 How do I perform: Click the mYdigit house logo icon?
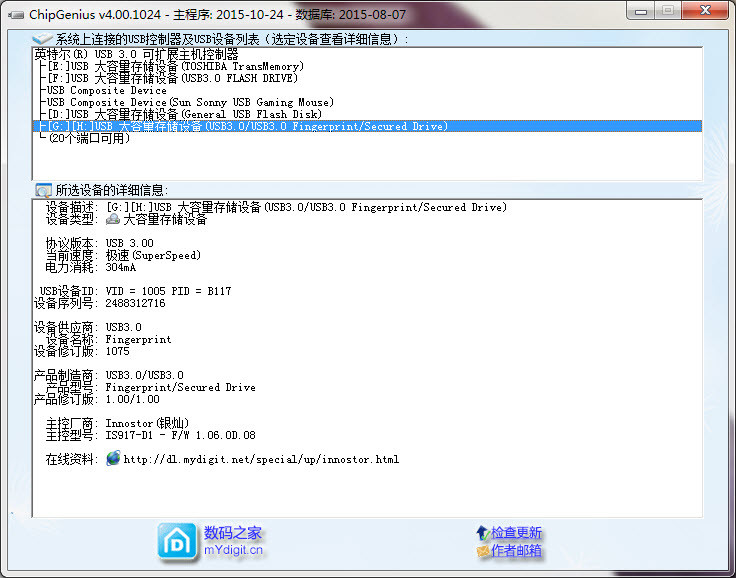pos(177,541)
